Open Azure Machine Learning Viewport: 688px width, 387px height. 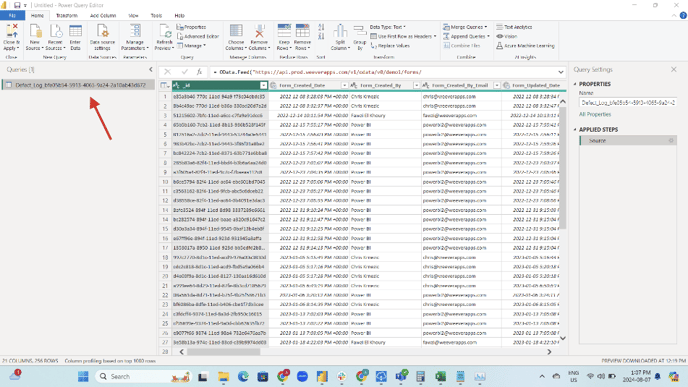pyautogui.click(x=525, y=46)
